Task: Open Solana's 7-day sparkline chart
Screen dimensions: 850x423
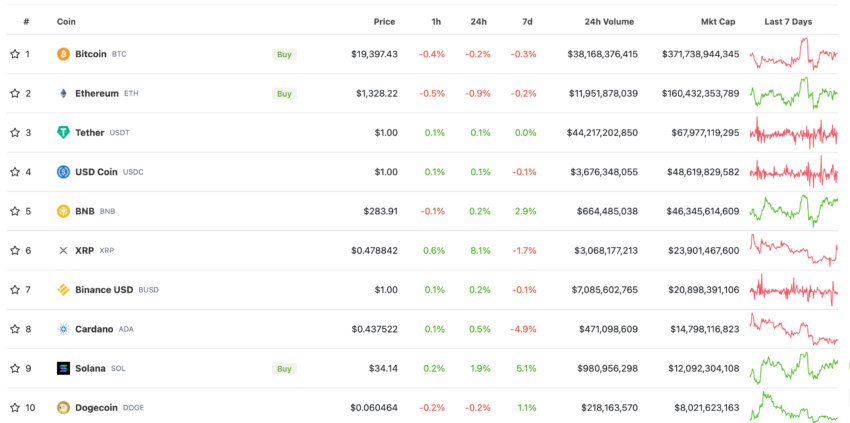Action: coord(794,368)
